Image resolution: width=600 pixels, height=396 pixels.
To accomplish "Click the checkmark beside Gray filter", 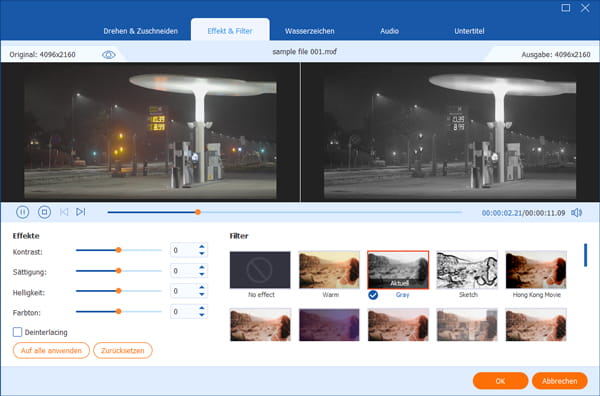I will click(373, 295).
